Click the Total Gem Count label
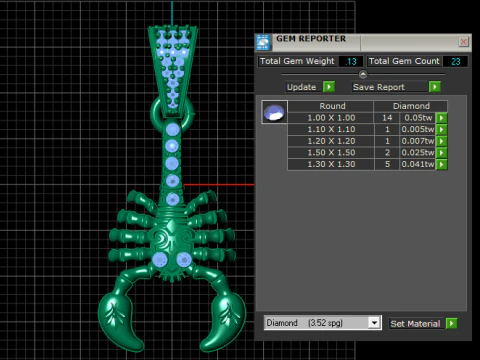480x360 pixels. tap(404, 61)
